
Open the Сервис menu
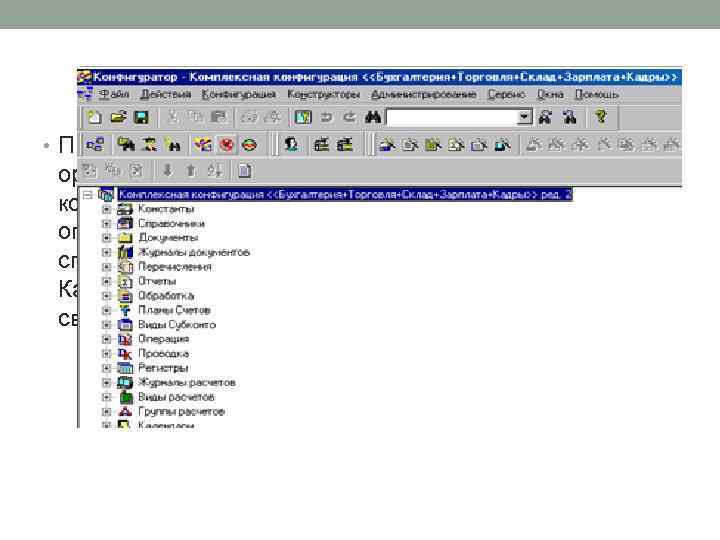[x=506, y=95]
